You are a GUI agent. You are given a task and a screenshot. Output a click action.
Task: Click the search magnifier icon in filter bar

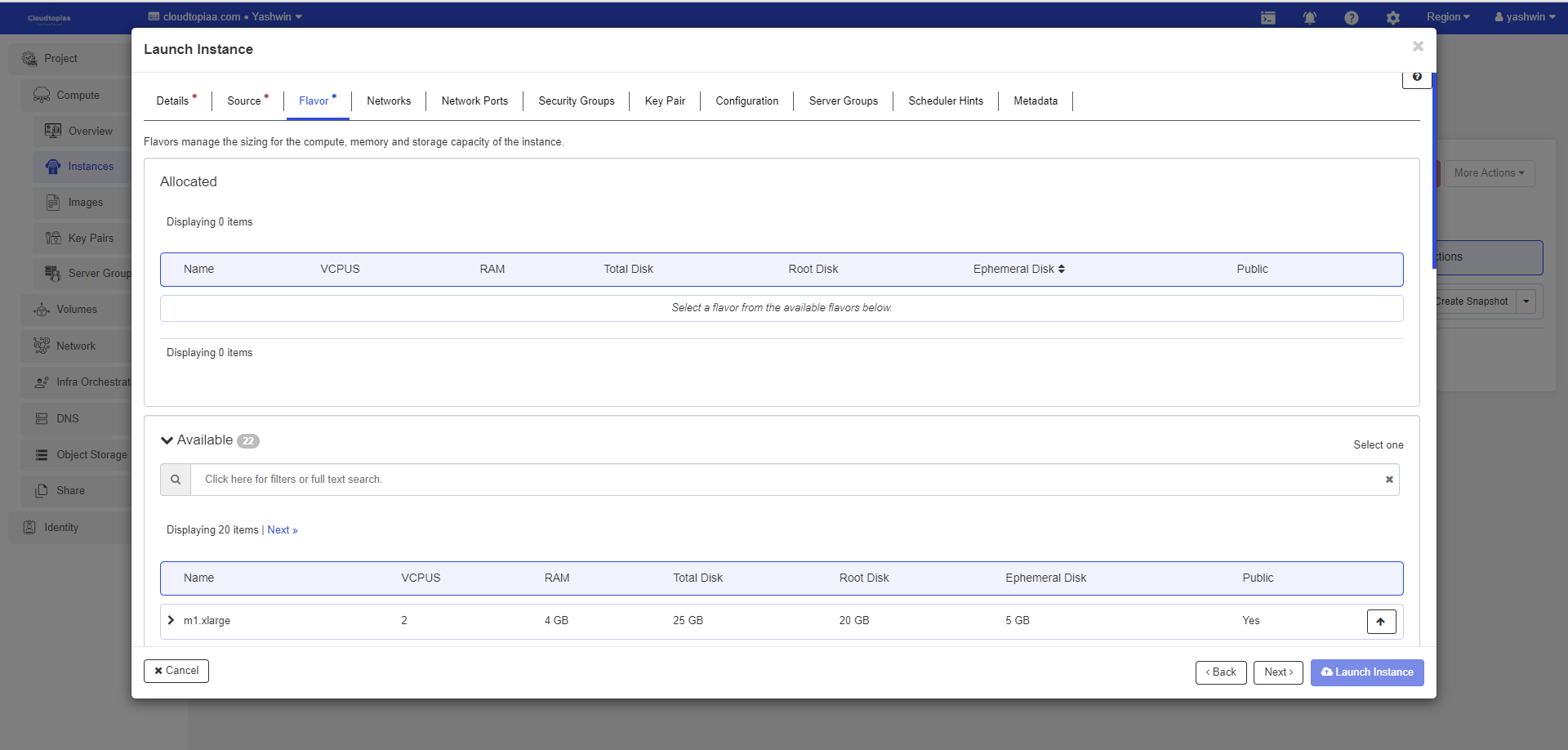tap(176, 480)
